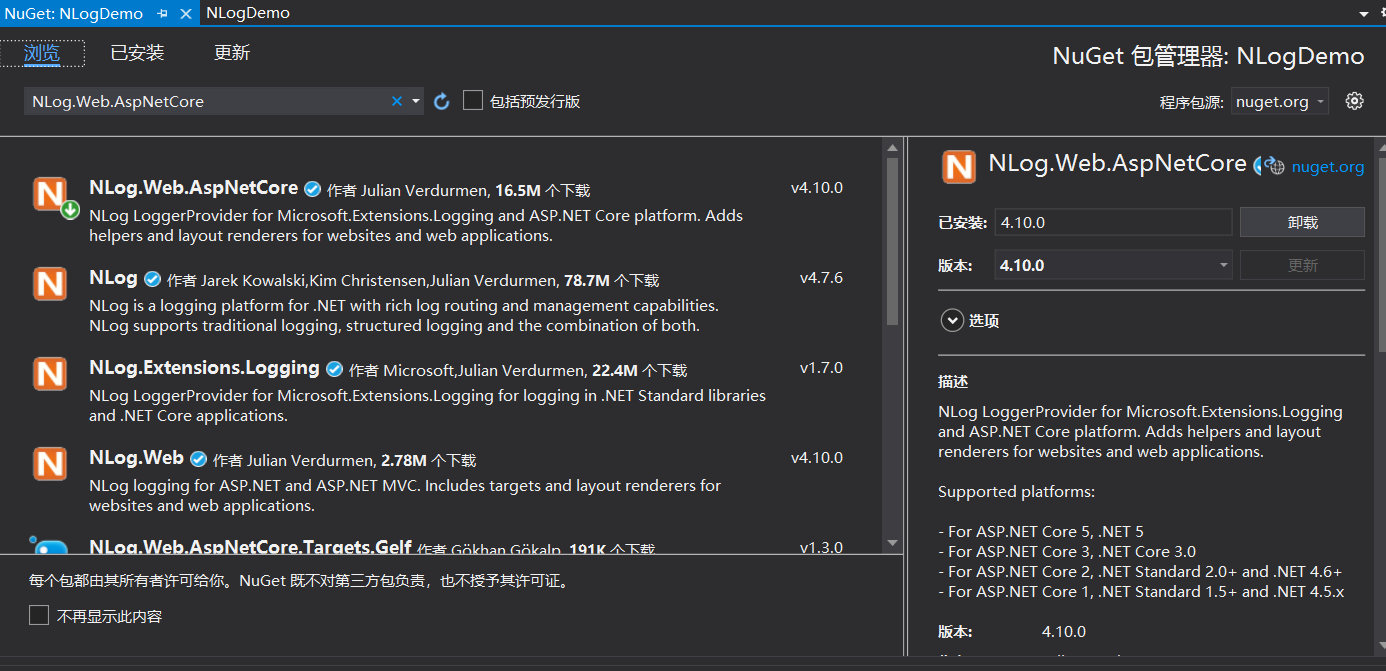Select NLog.Extensions.Logging package title
1386x671 pixels.
pyautogui.click(x=204, y=367)
